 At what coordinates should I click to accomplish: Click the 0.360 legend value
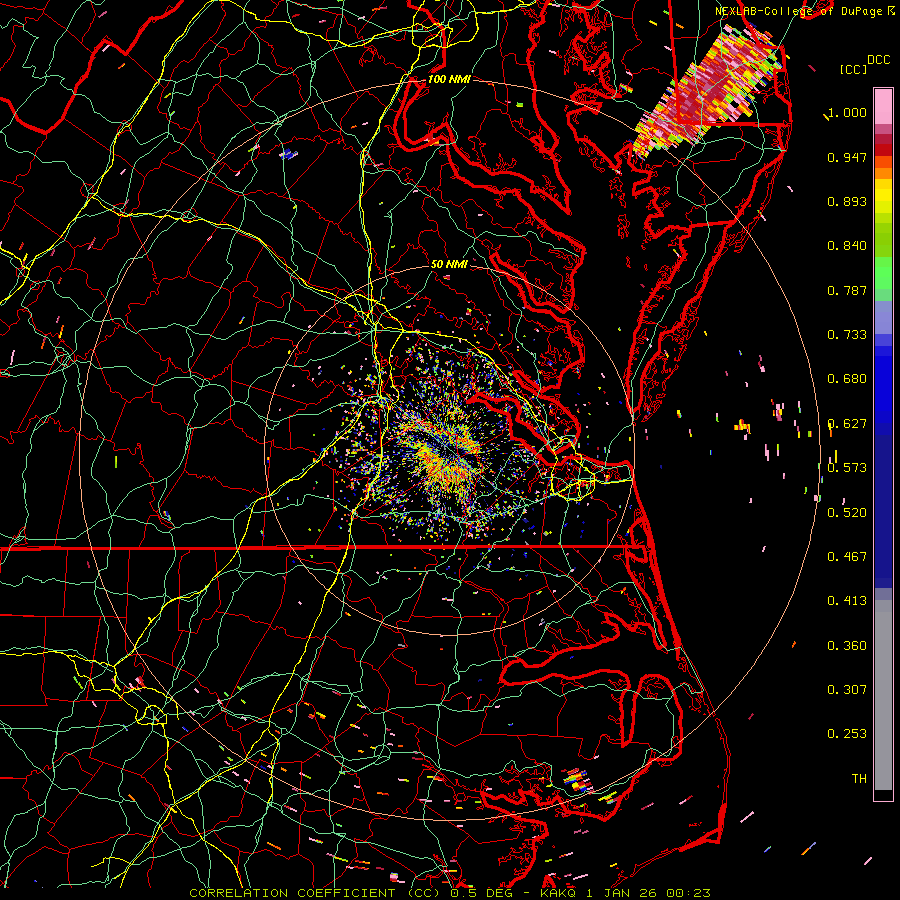click(847, 646)
